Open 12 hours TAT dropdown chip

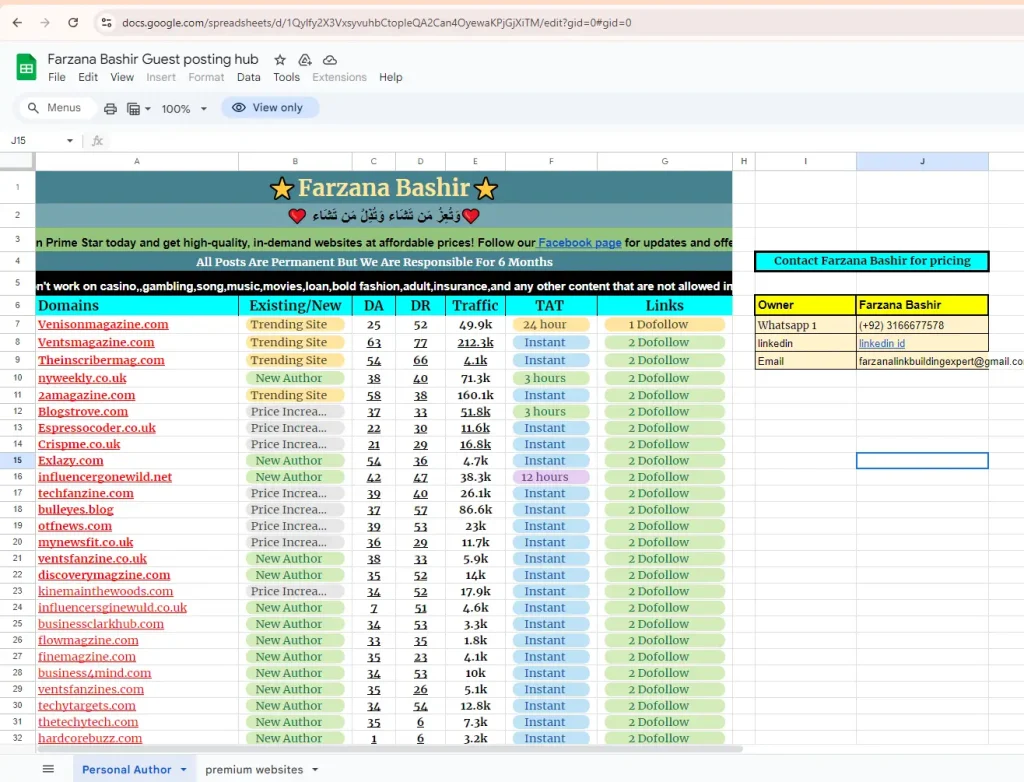click(x=551, y=477)
